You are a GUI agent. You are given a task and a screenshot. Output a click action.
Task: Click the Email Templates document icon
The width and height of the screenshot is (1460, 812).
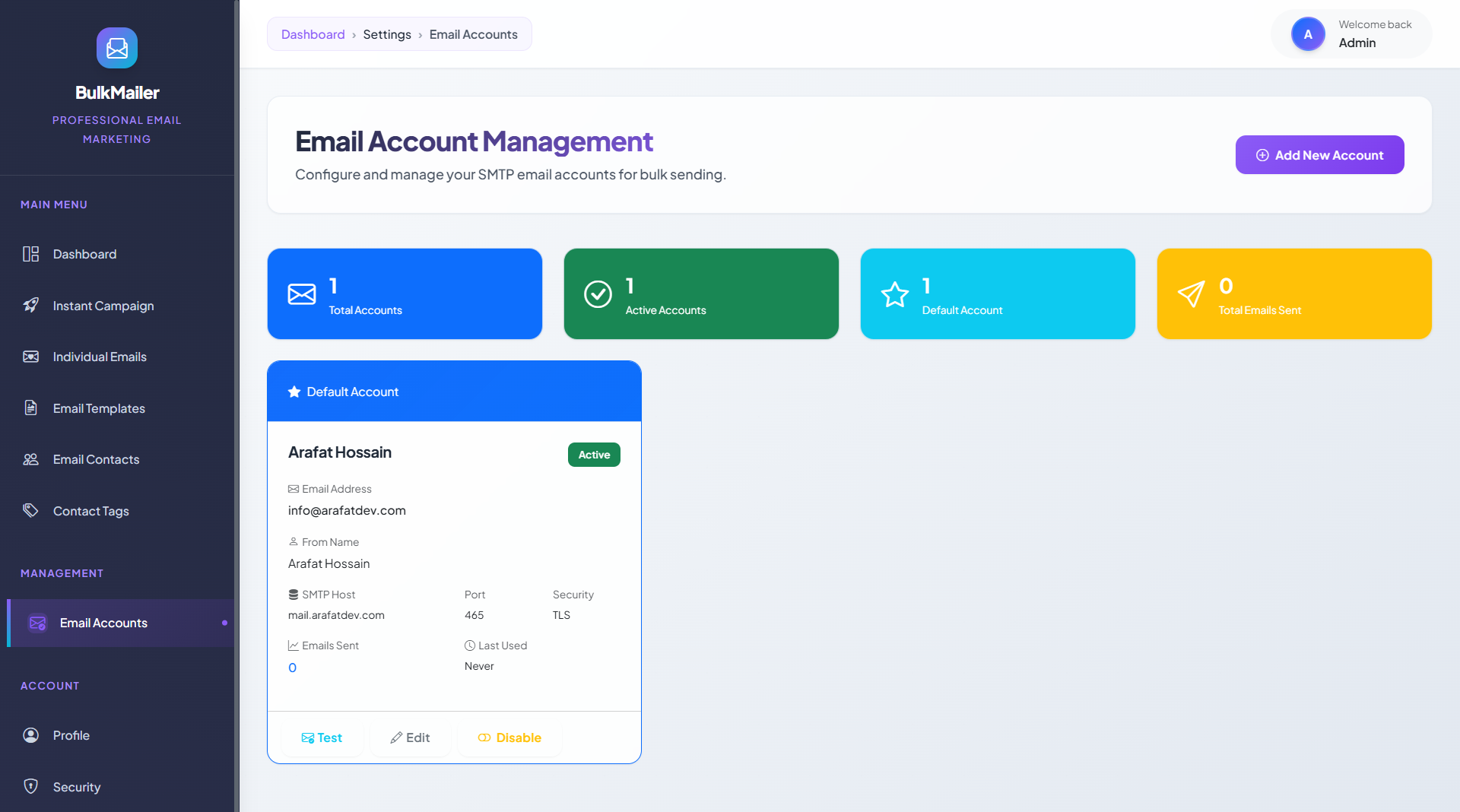coord(30,408)
